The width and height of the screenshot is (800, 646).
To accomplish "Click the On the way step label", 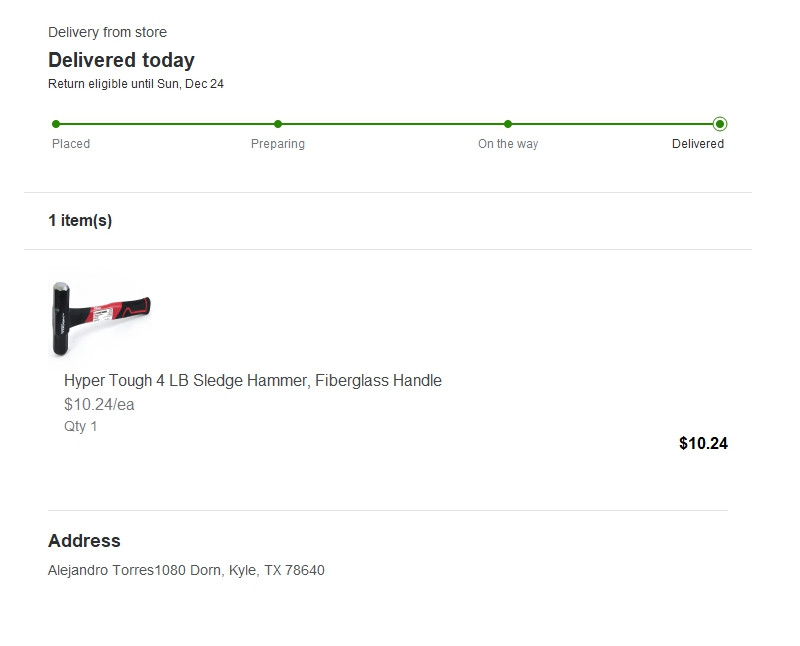I will tap(508, 144).
